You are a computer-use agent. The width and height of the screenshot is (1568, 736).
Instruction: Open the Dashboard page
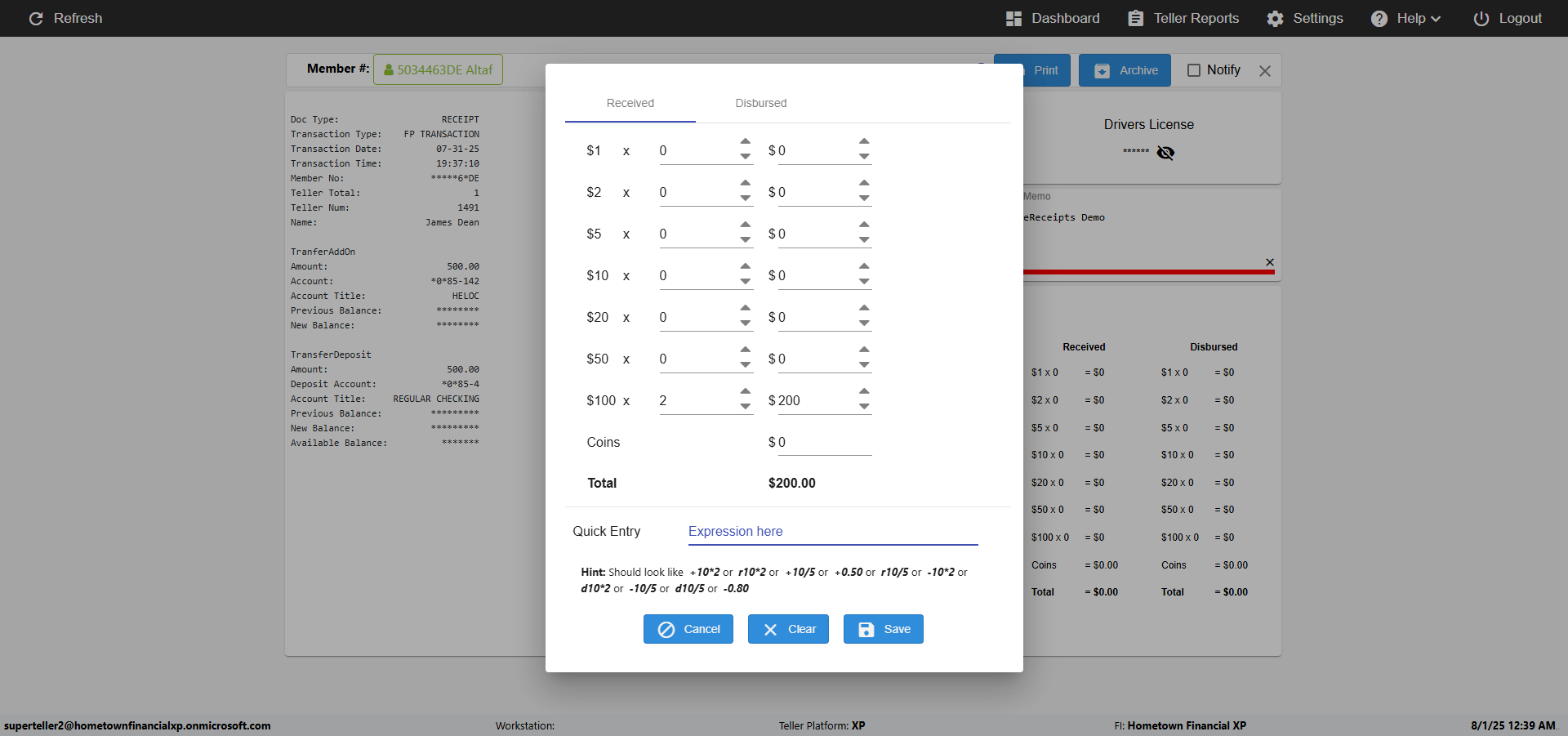coord(1053,18)
